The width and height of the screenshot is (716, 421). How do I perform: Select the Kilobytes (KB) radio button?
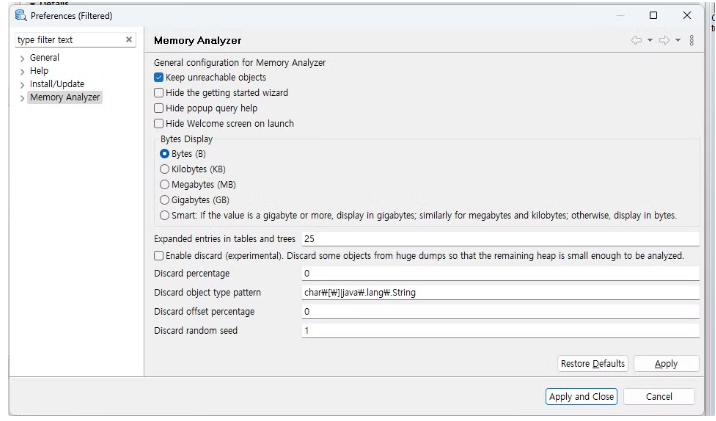pyautogui.click(x=164, y=169)
